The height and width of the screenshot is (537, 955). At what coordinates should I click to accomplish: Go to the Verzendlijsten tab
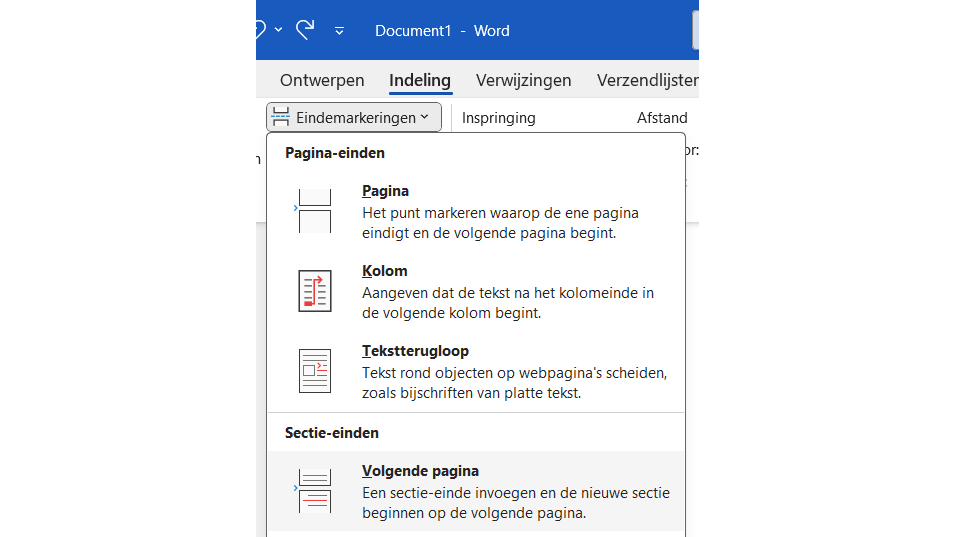(647, 80)
